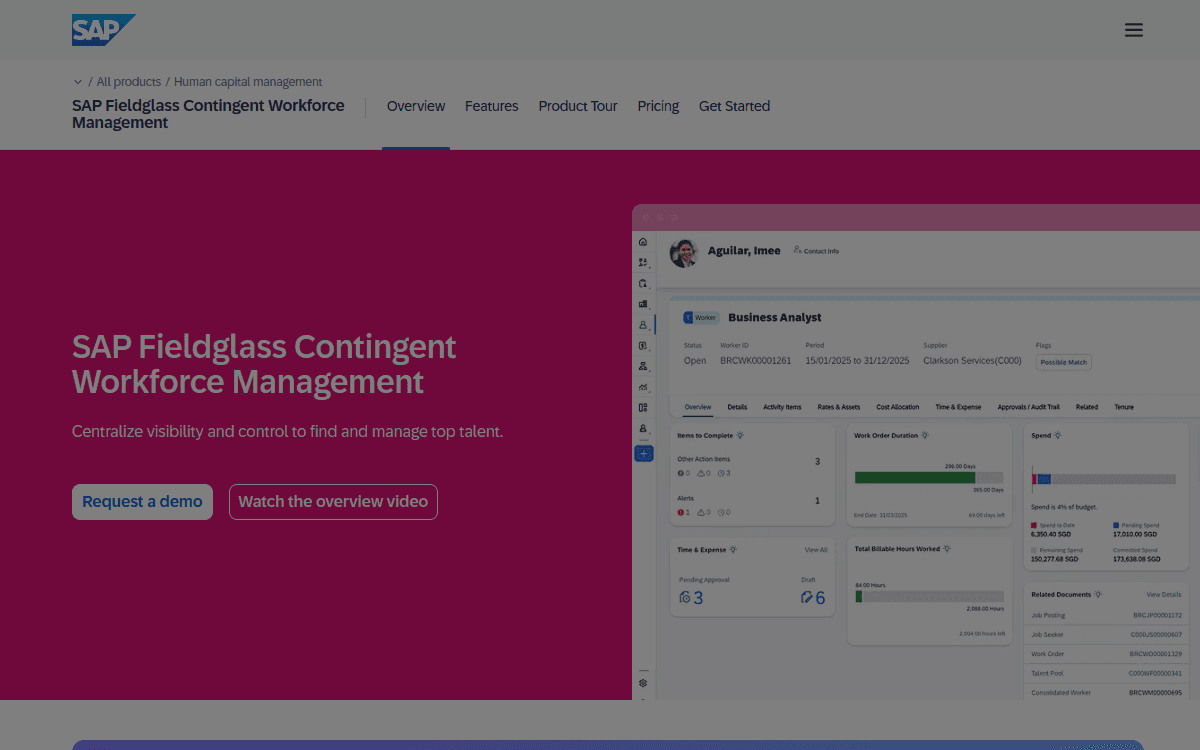Open Human capital management breadcrumb
The height and width of the screenshot is (750, 1200).
click(248, 82)
